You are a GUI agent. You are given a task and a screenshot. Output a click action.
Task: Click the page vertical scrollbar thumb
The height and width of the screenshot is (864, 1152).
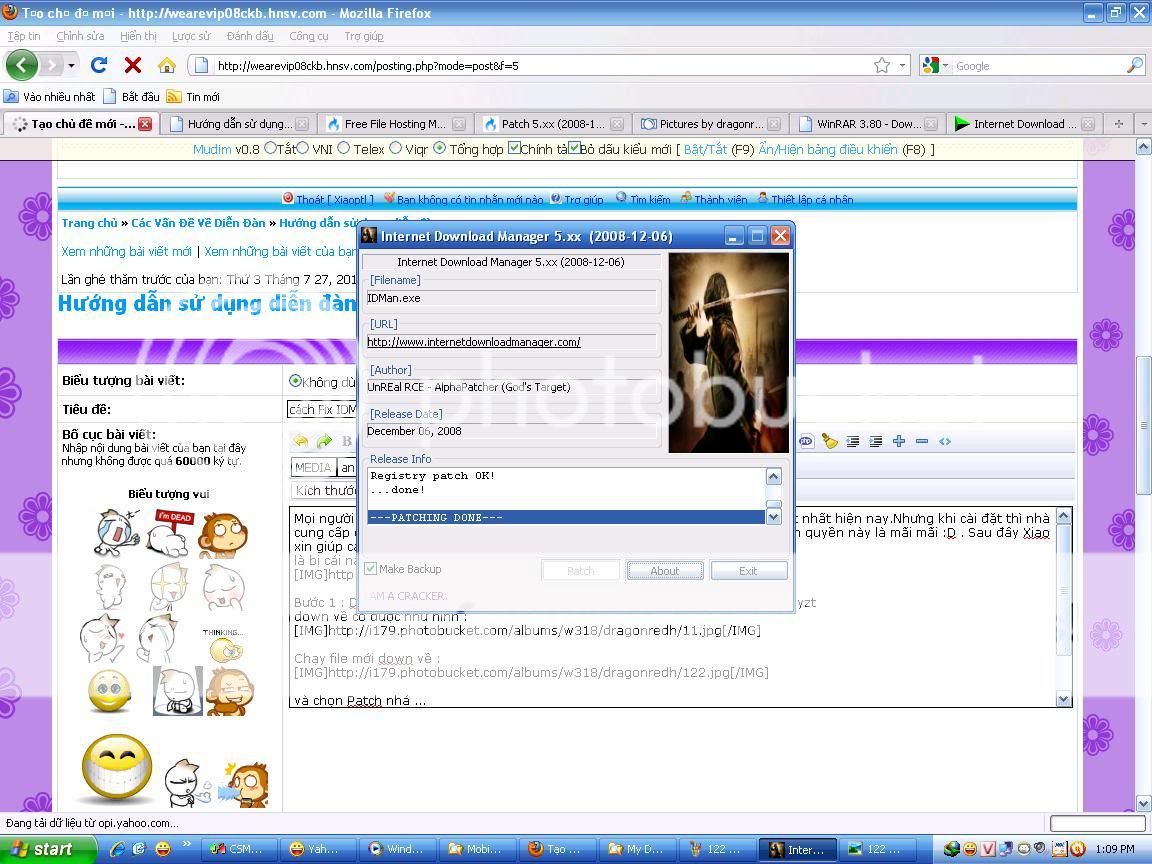[1143, 426]
